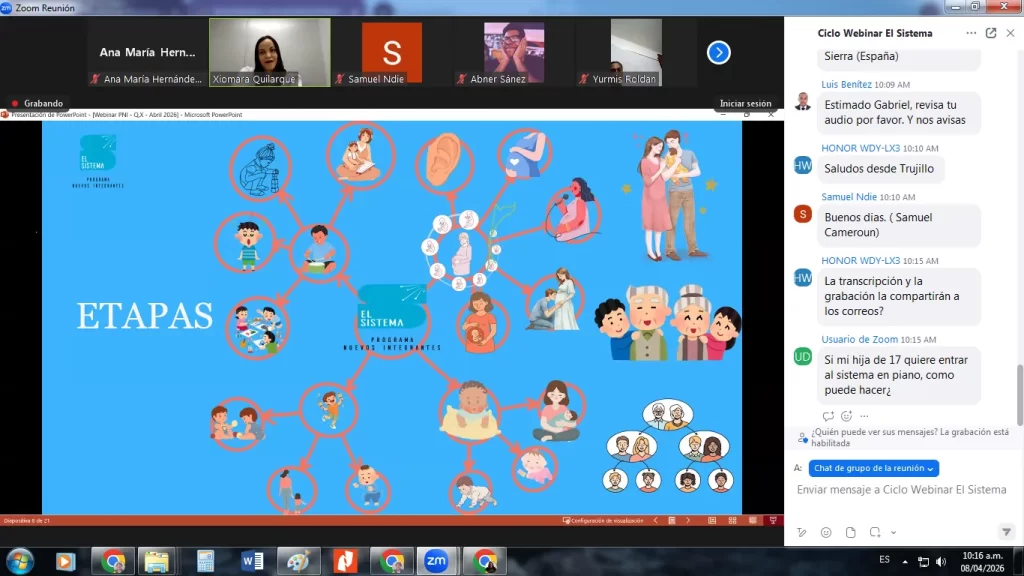The width and height of the screenshot is (1024, 576).
Task: Click the attach file icon in chat
Action: tap(850, 532)
